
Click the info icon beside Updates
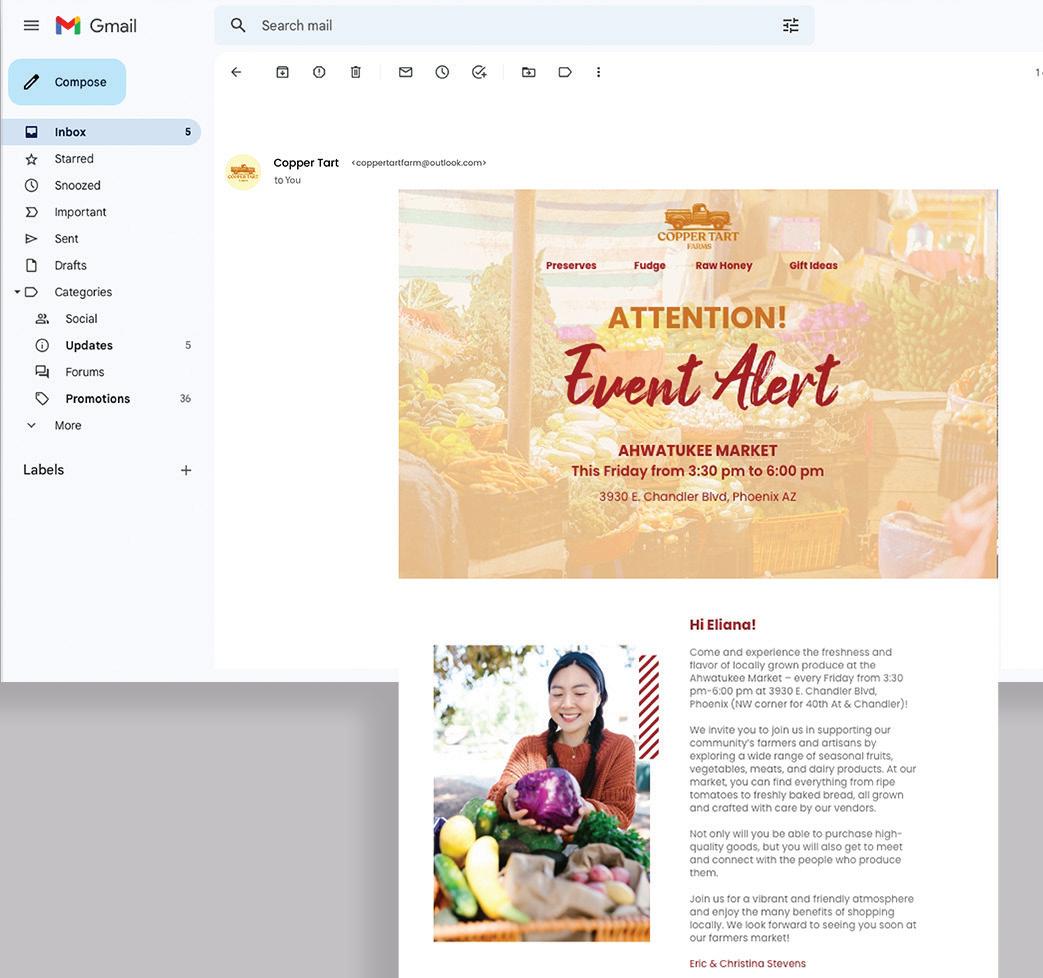pos(42,345)
